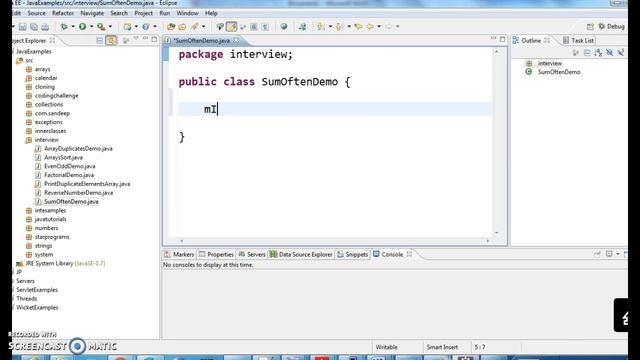Open the Search menu
The image size is (640, 360).
click(119, 13)
